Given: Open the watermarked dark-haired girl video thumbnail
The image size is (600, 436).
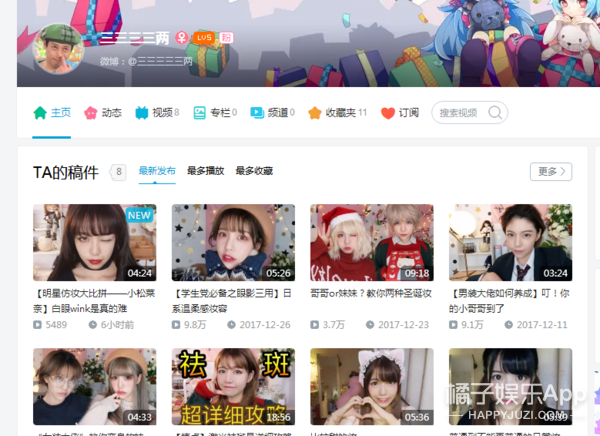Looking at the screenshot, I should tap(510, 387).
